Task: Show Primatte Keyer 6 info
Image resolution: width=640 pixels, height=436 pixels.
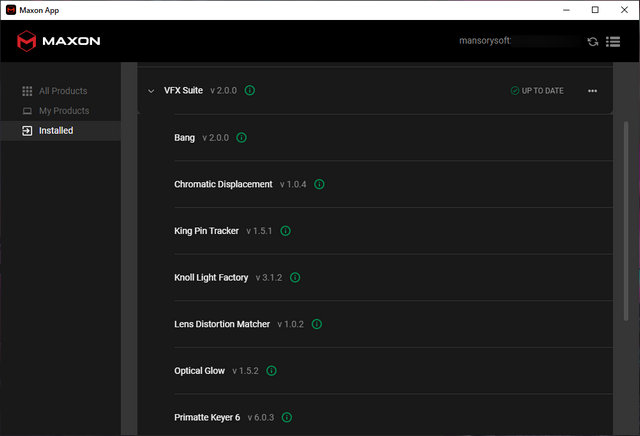Action: [286, 417]
